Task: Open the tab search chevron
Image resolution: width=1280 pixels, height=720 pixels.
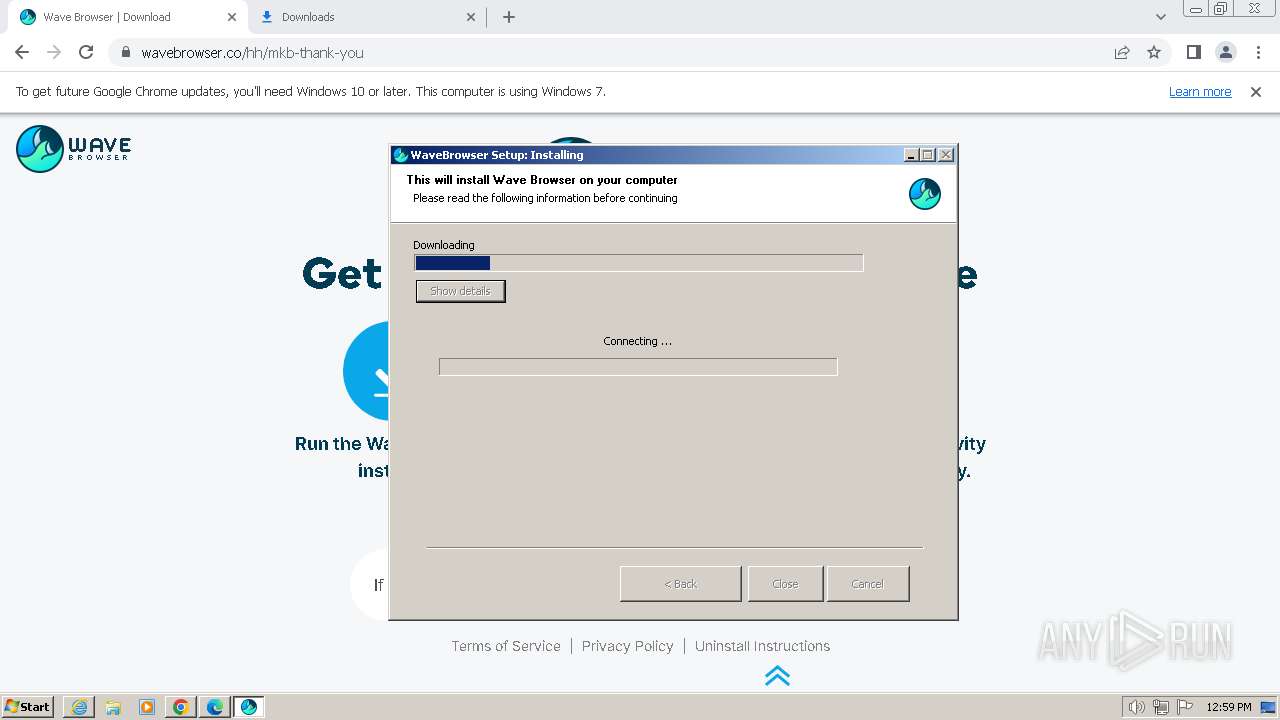Action: pyautogui.click(x=1160, y=17)
